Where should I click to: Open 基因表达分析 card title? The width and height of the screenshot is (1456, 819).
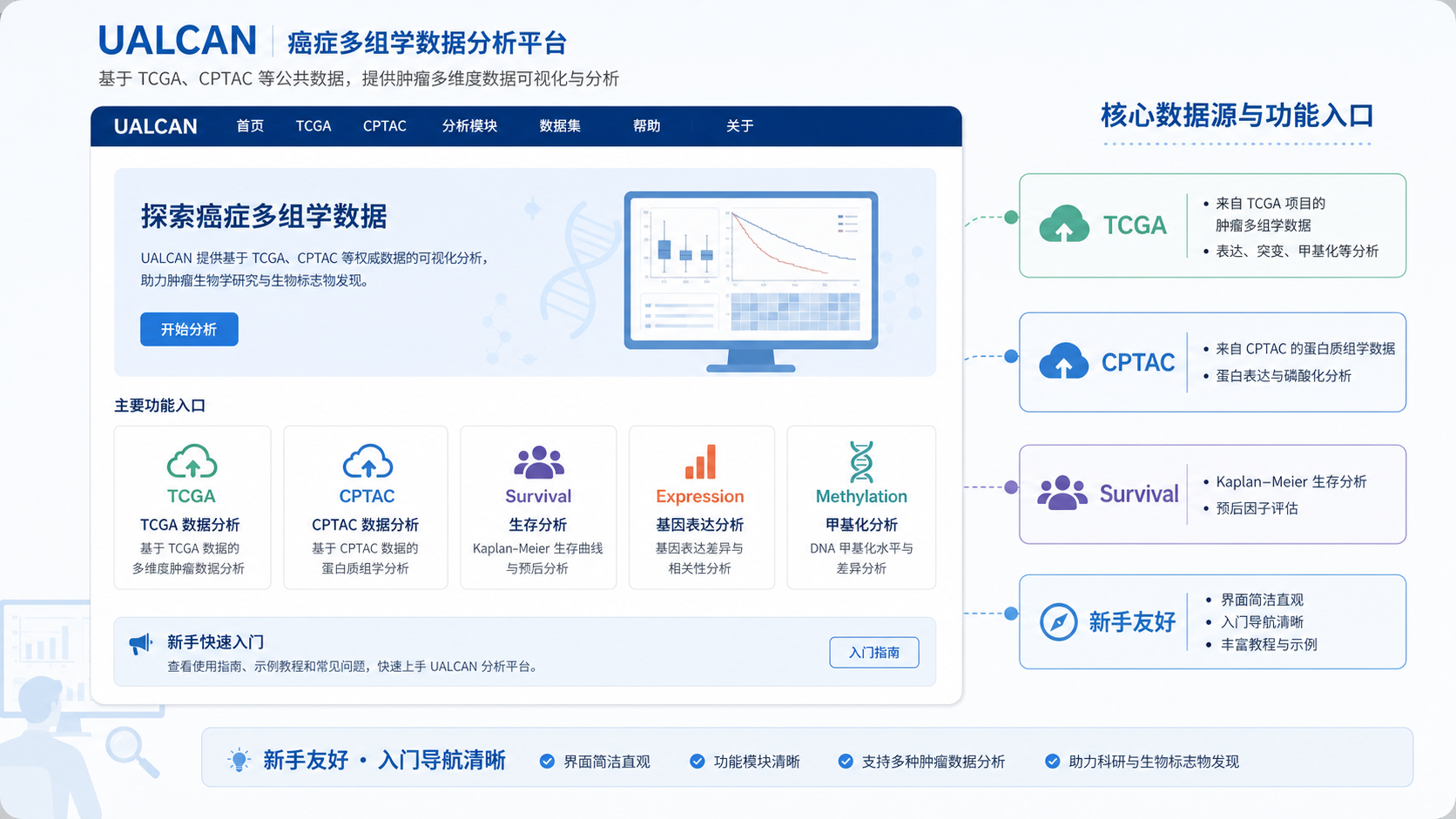(700, 525)
